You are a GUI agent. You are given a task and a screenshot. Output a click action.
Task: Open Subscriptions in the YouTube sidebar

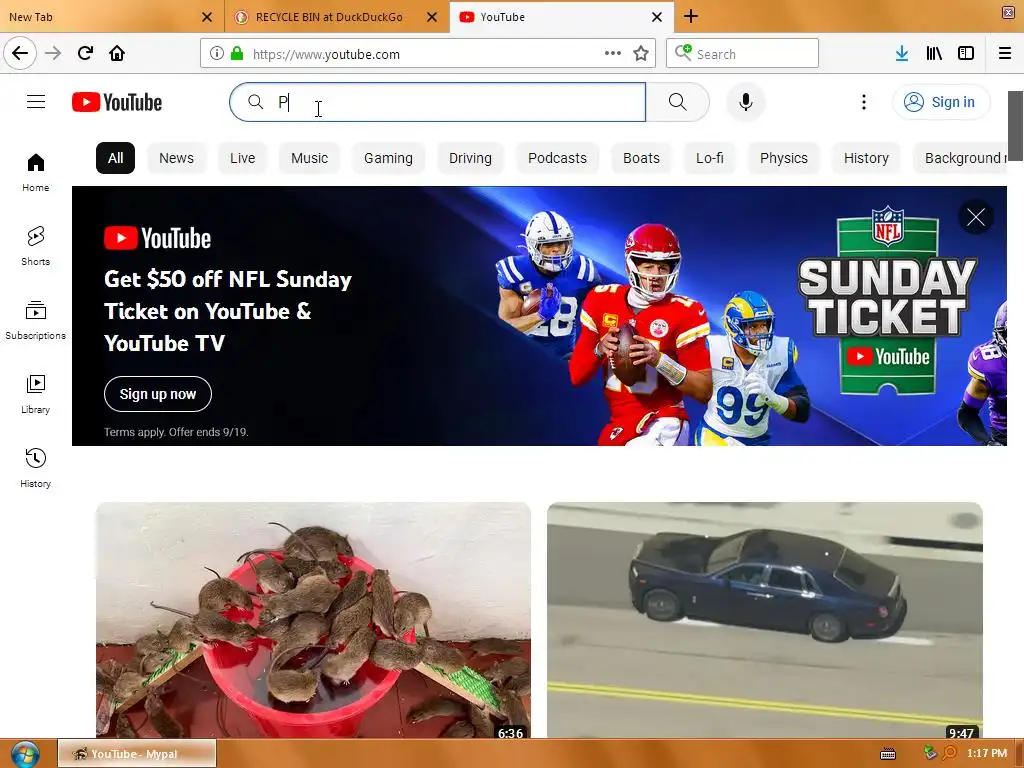(35, 320)
